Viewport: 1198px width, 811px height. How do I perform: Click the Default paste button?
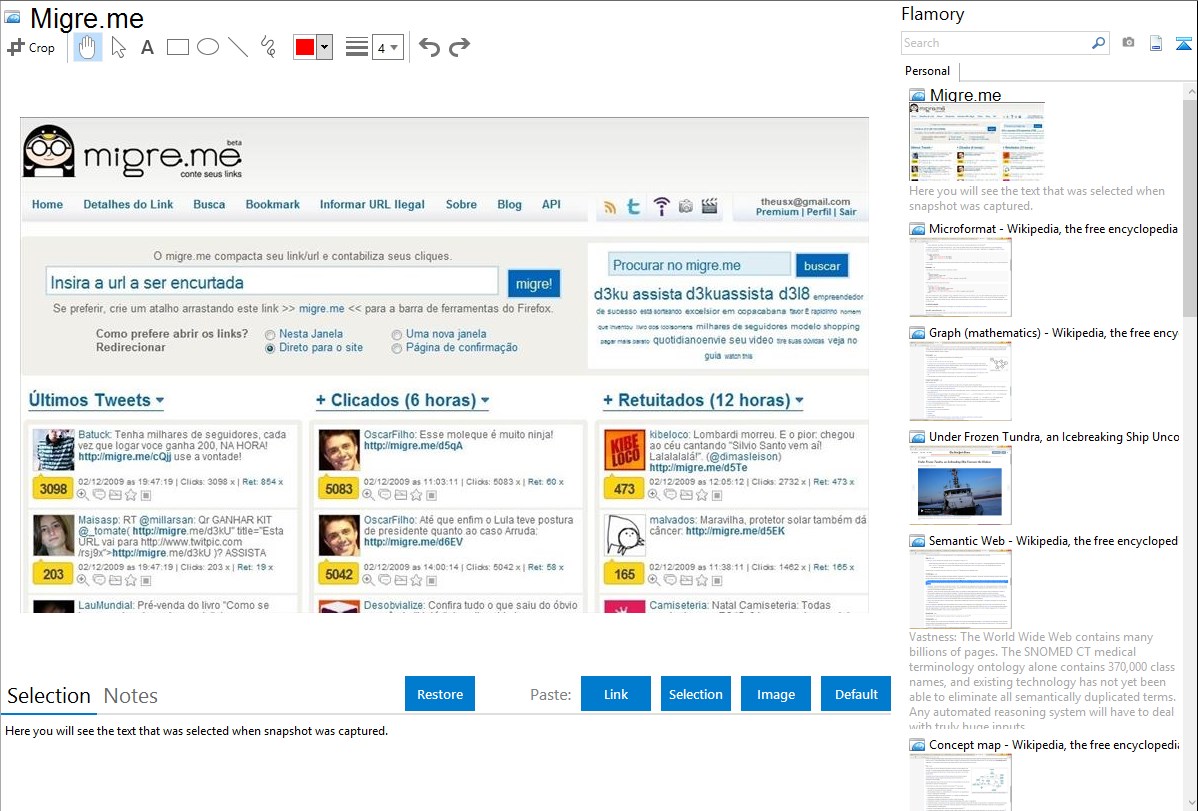coord(856,694)
